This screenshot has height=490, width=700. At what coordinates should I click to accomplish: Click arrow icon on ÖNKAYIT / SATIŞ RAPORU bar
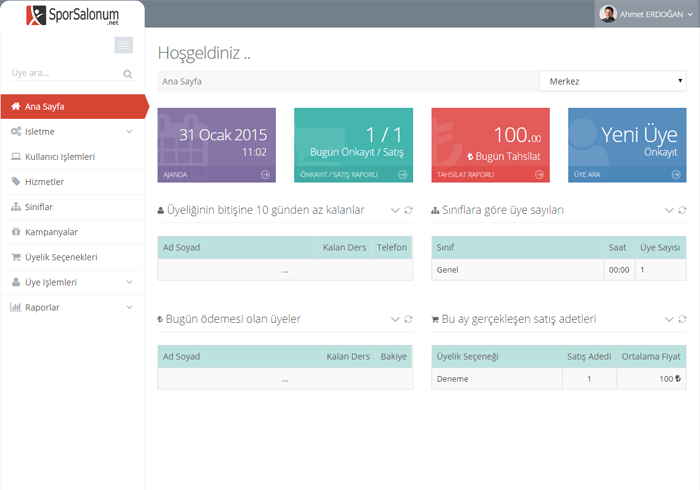click(403, 174)
